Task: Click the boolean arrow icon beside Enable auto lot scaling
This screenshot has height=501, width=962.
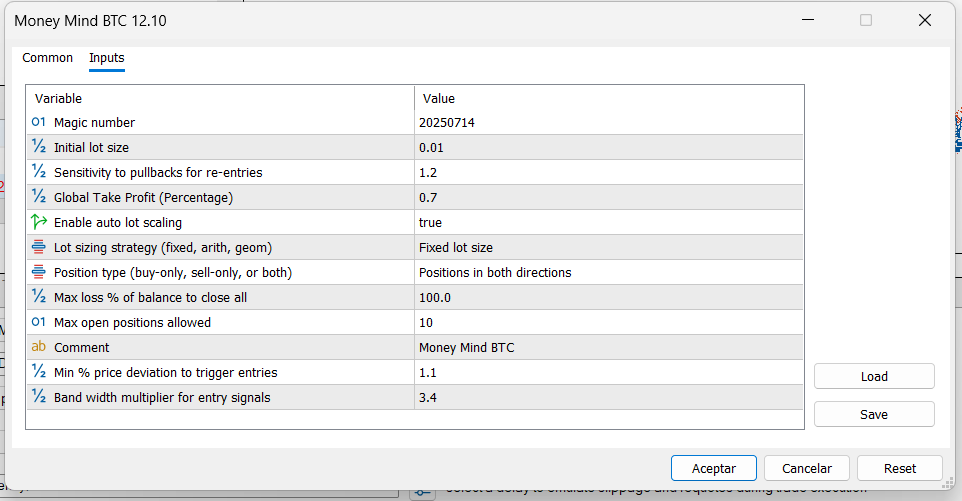Action: [39, 222]
